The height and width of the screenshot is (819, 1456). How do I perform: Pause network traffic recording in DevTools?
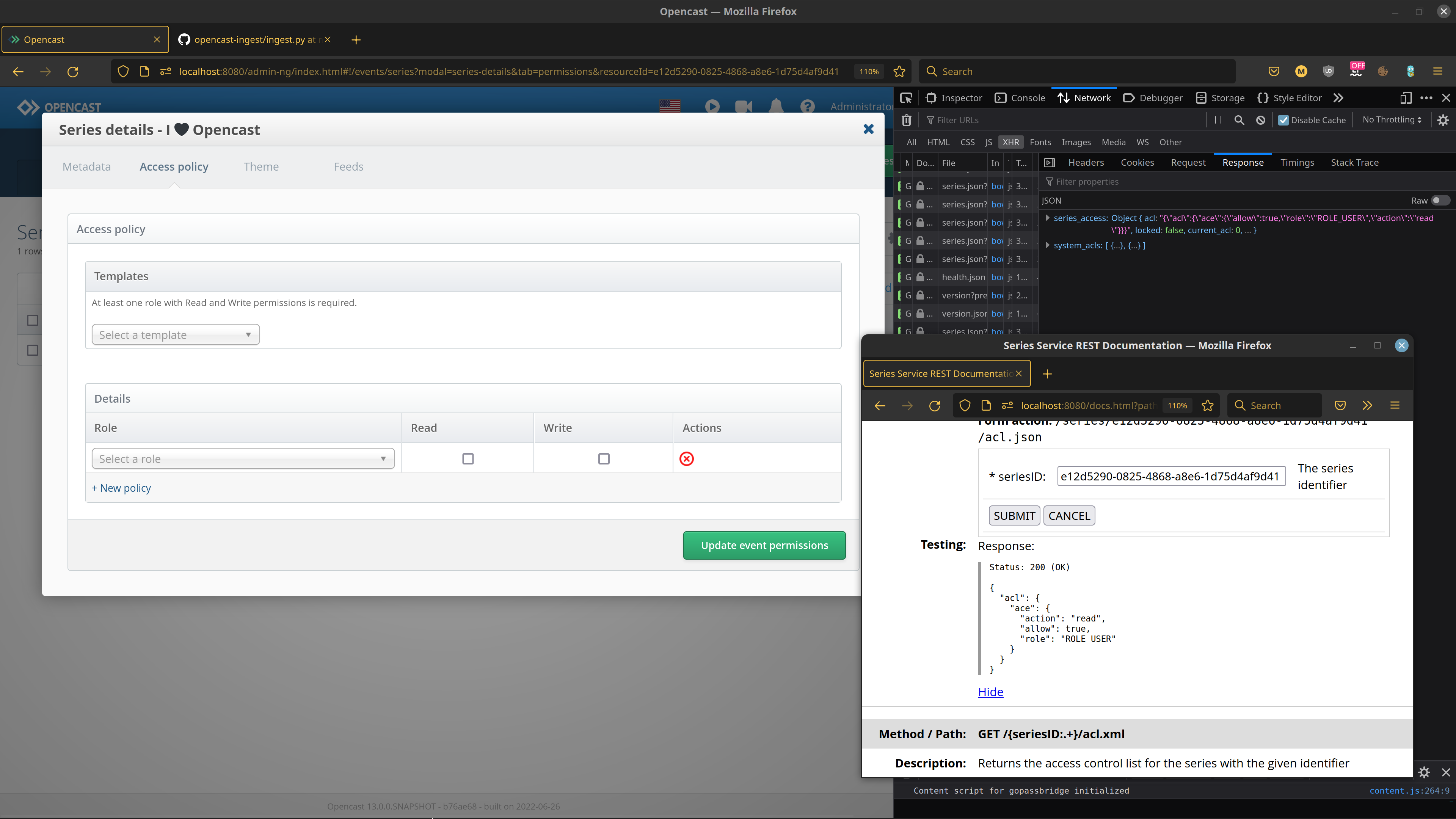coord(1218,120)
